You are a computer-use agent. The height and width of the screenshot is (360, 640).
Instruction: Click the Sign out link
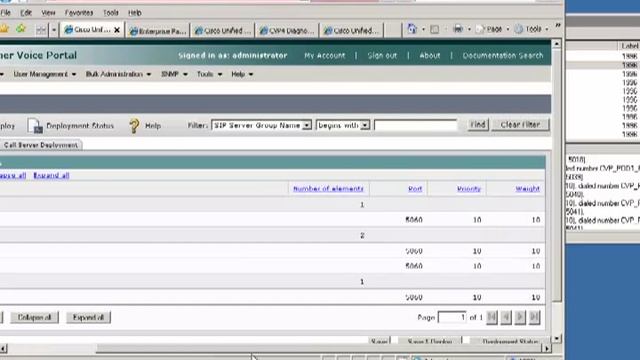click(382, 56)
